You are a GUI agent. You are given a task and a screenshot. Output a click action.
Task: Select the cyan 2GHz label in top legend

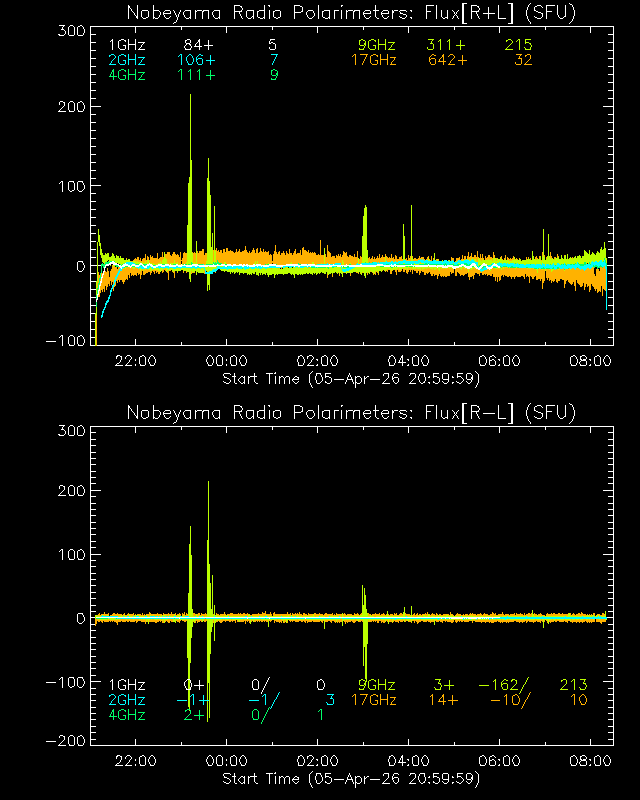pyautogui.click(x=126, y=61)
